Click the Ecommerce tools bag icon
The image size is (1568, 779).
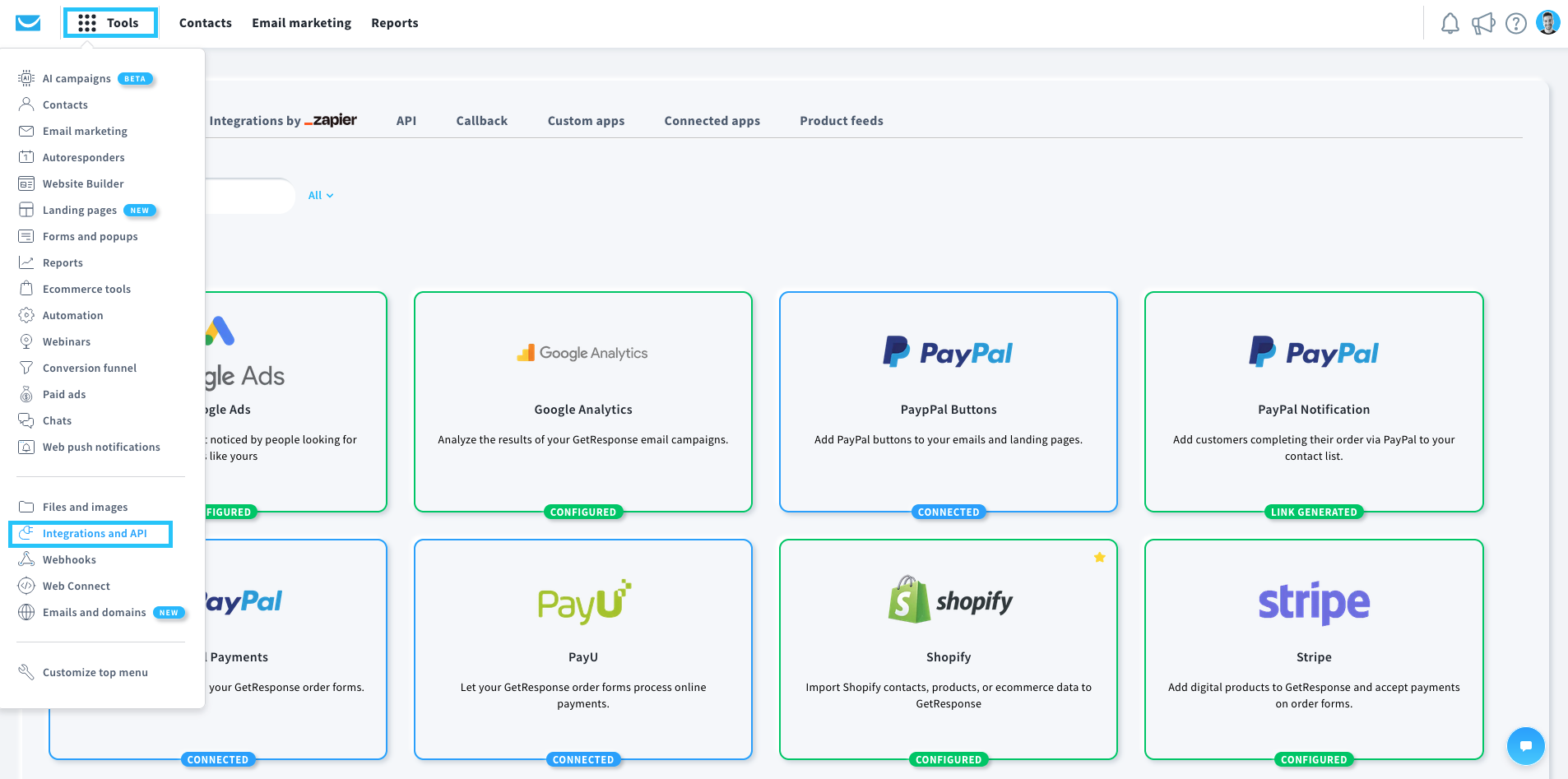26,289
